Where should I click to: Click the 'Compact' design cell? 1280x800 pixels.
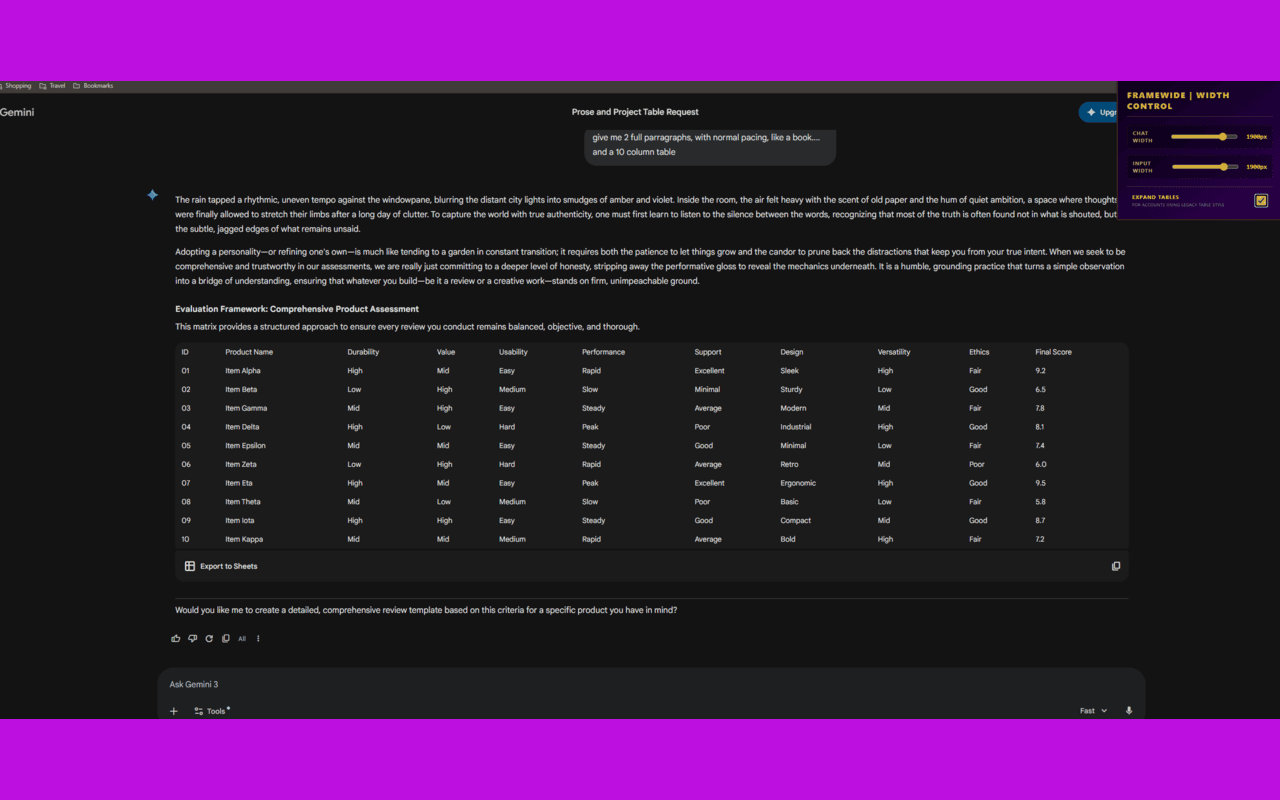[796, 520]
